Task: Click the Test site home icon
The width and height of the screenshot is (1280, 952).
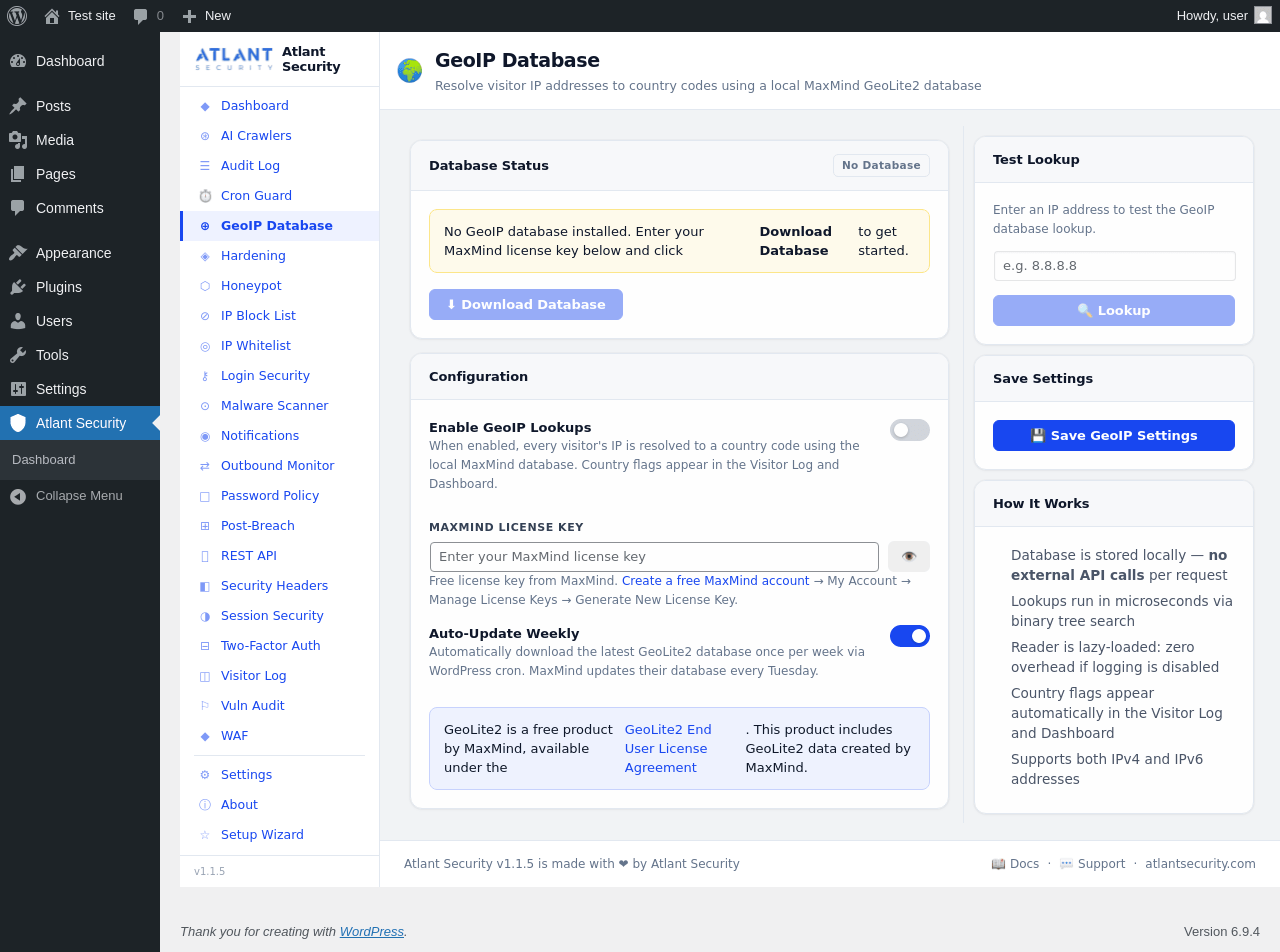Action: click(52, 16)
